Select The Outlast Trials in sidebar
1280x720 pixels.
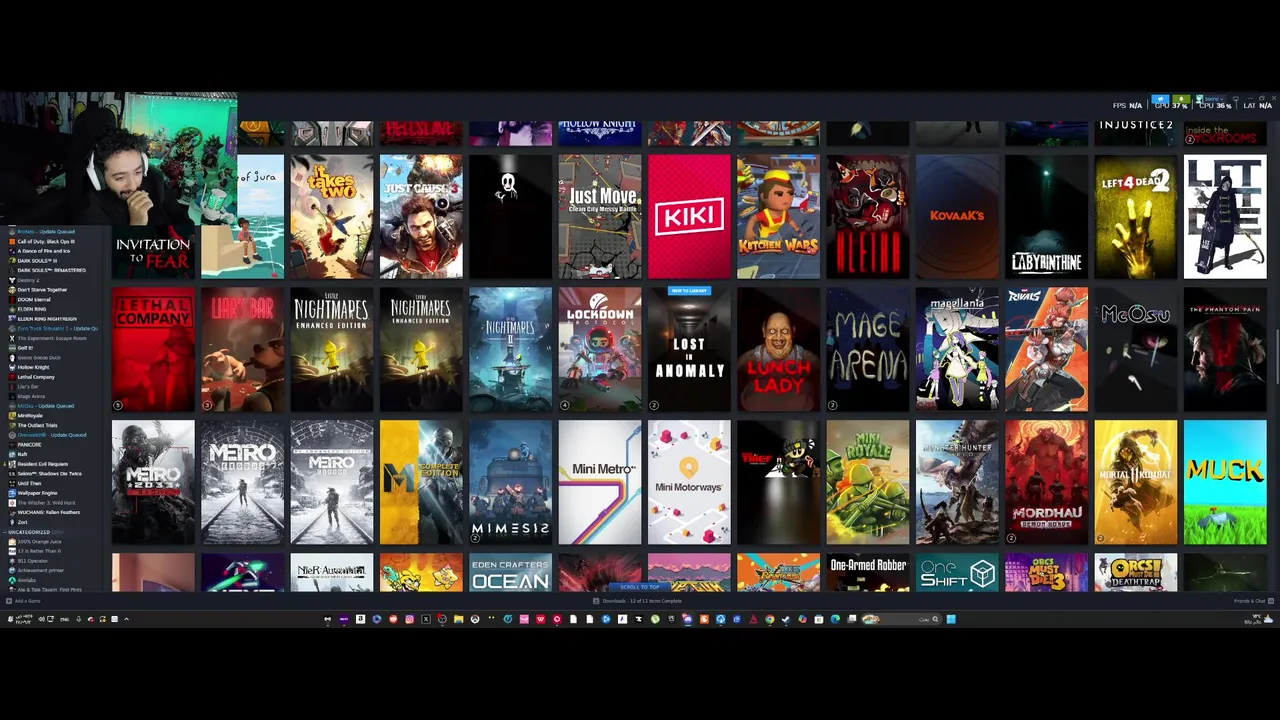34,425
